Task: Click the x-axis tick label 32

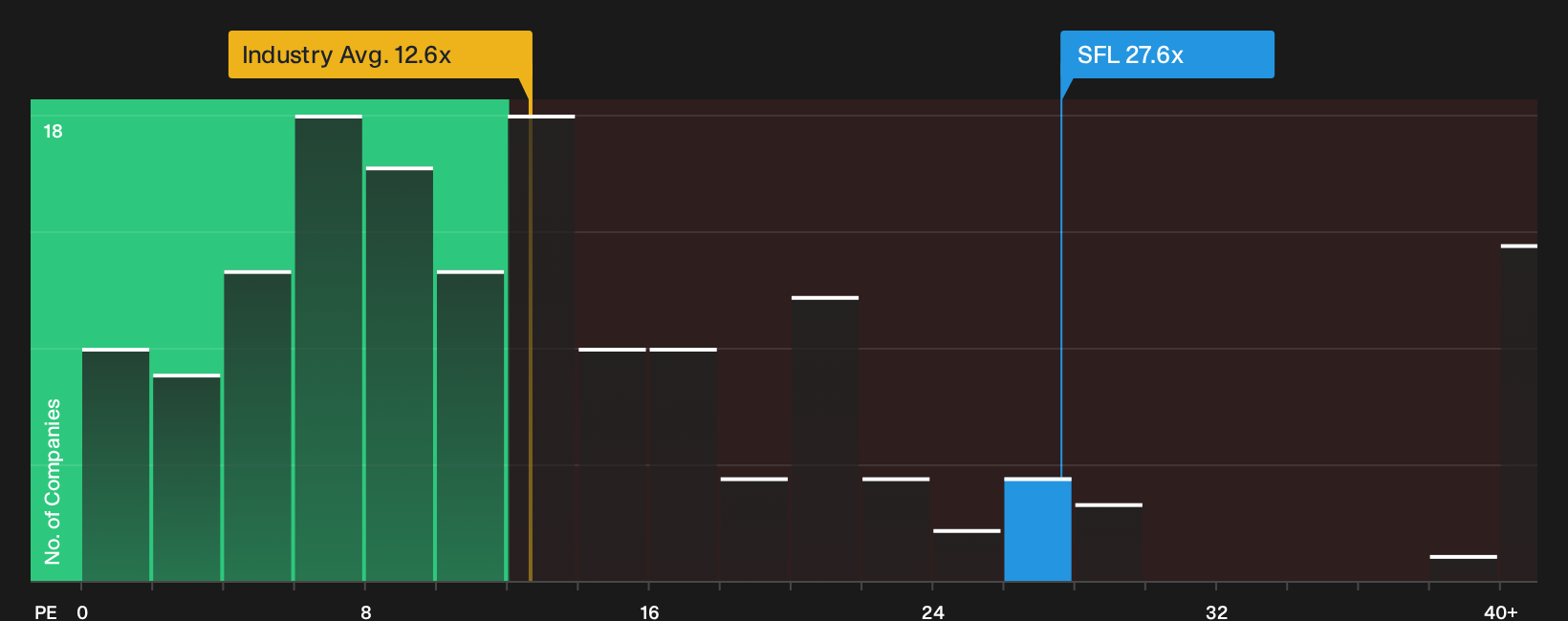Action: [1216, 612]
